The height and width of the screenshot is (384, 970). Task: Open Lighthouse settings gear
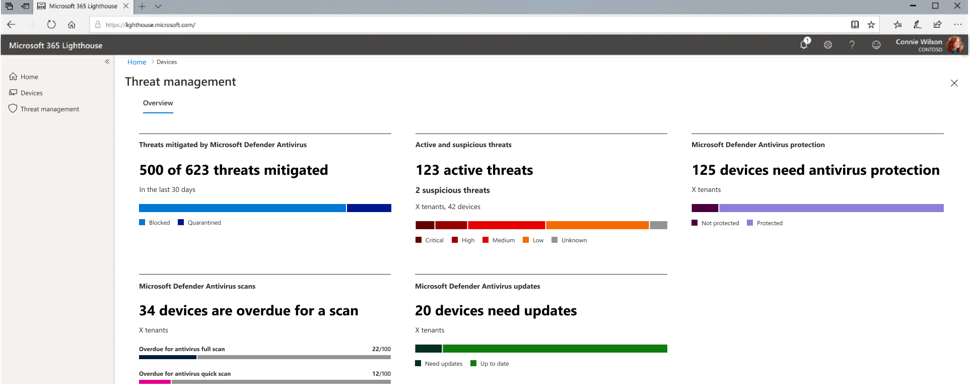click(x=828, y=45)
